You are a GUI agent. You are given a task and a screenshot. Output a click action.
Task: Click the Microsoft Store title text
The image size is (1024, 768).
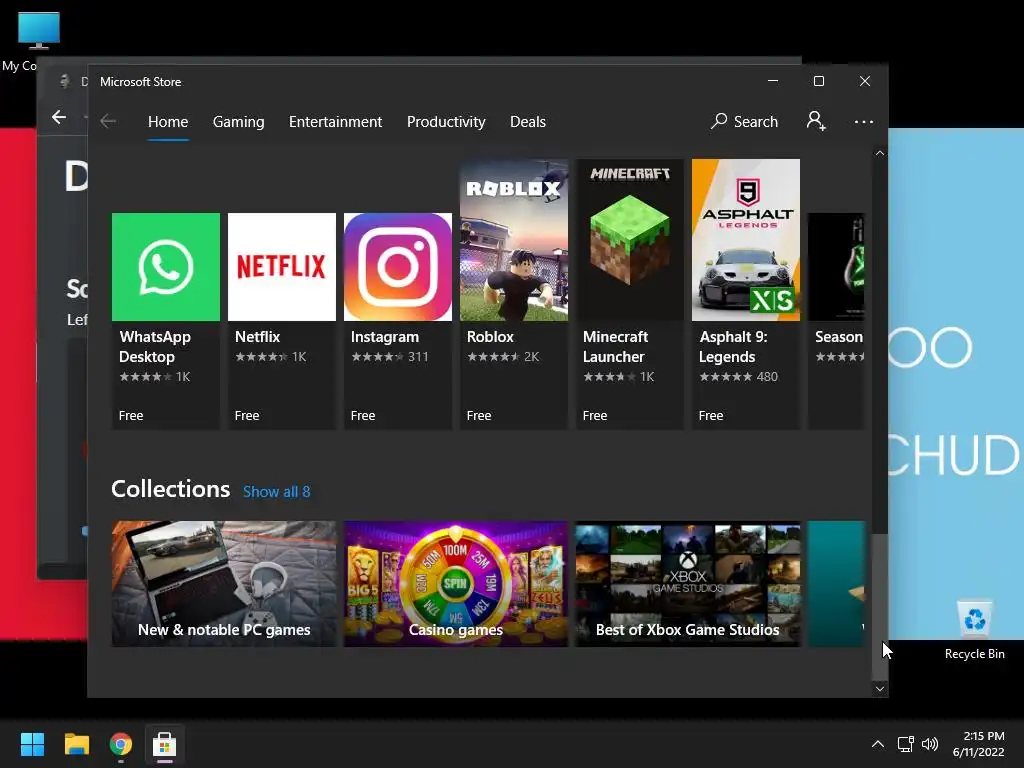pyautogui.click(x=140, y=82)
